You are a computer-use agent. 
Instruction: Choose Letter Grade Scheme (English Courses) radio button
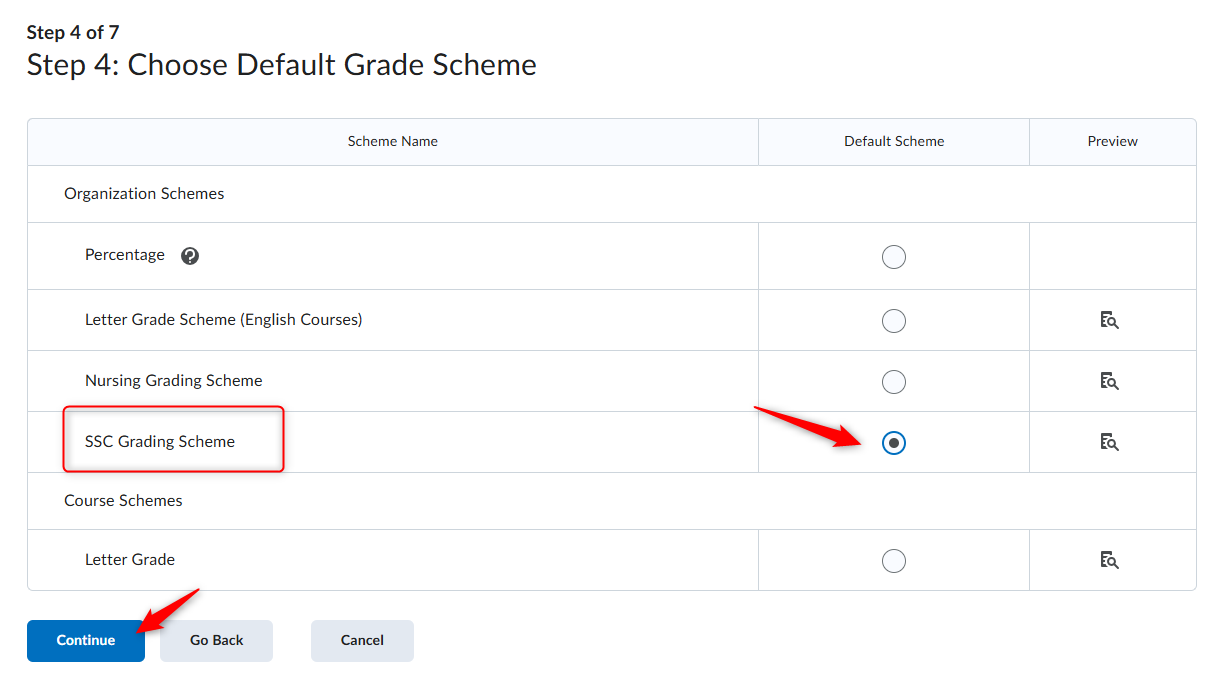pos(894,321)
